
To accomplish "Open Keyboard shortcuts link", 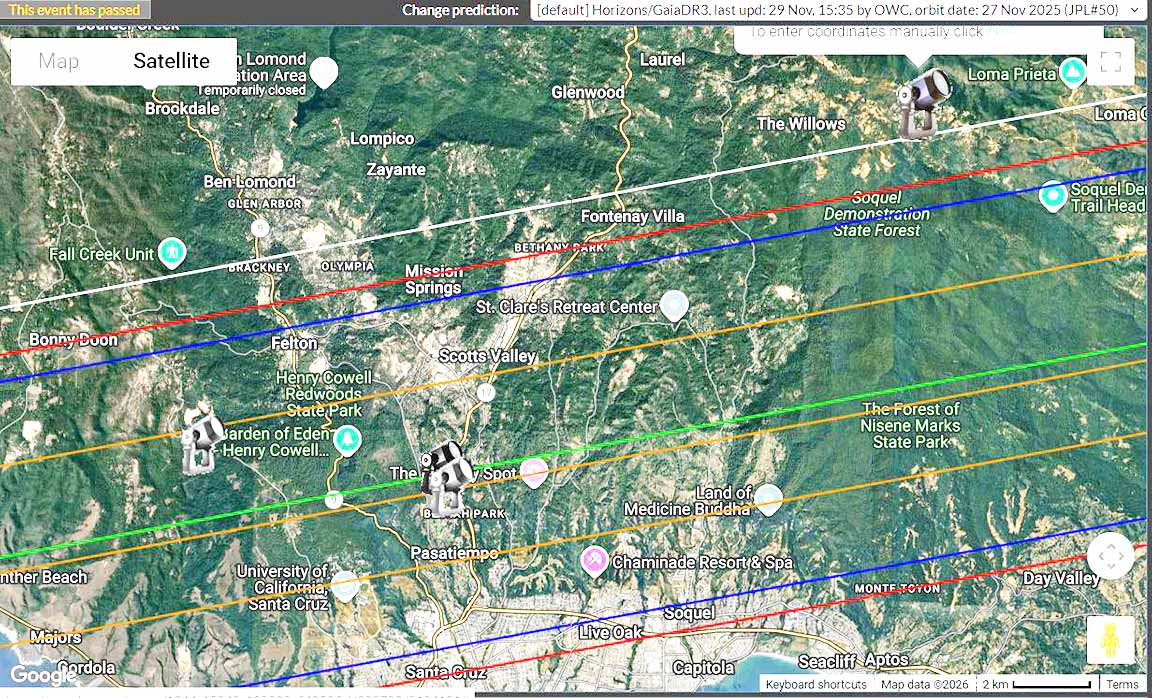I will click(816, 685).
